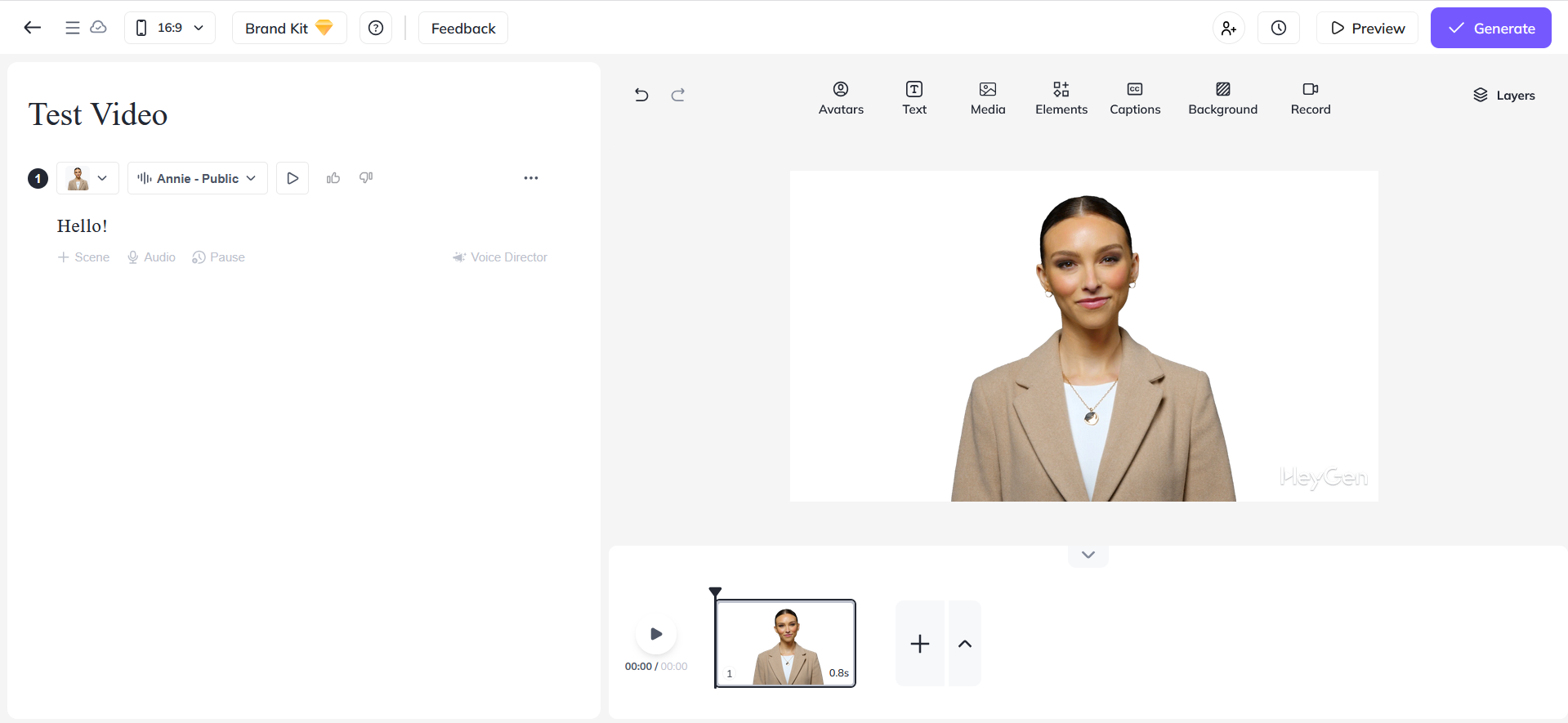The width and height of the screenshot is (1568, 723).
Task: Expand add-scene options chevron up
Action: click(965, 644)
